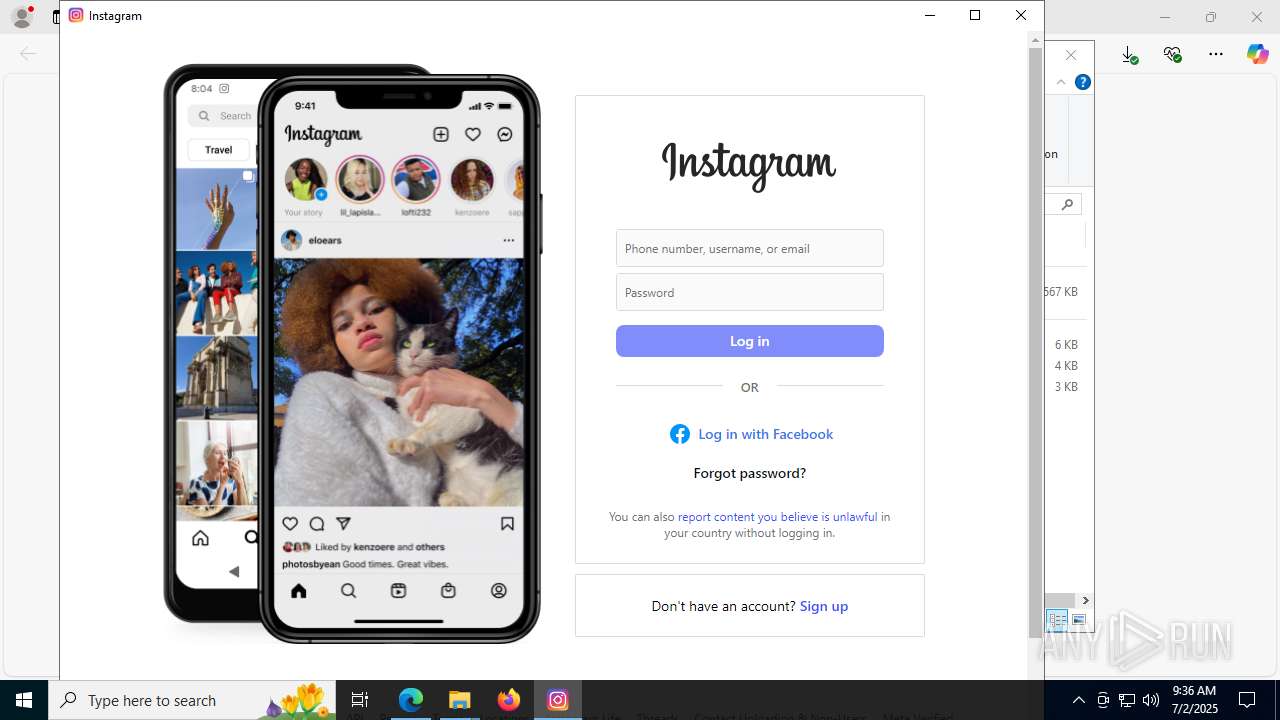Open the Forgot password? link

[750, 473]
